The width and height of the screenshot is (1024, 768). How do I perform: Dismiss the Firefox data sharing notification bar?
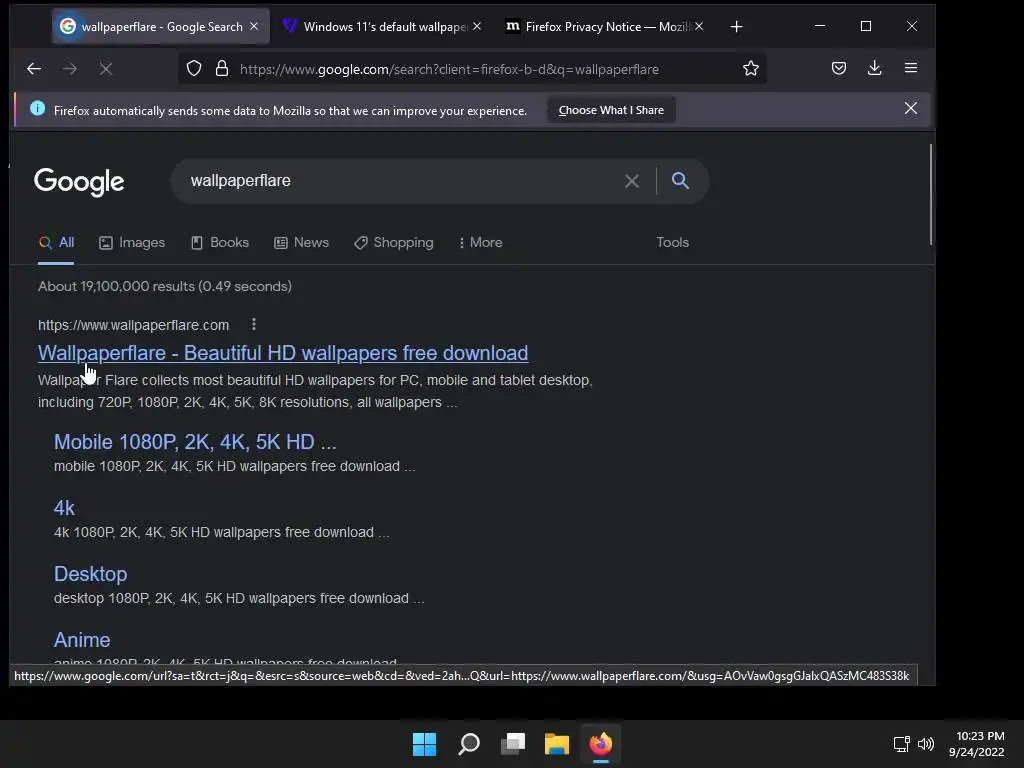click(911, 108)
